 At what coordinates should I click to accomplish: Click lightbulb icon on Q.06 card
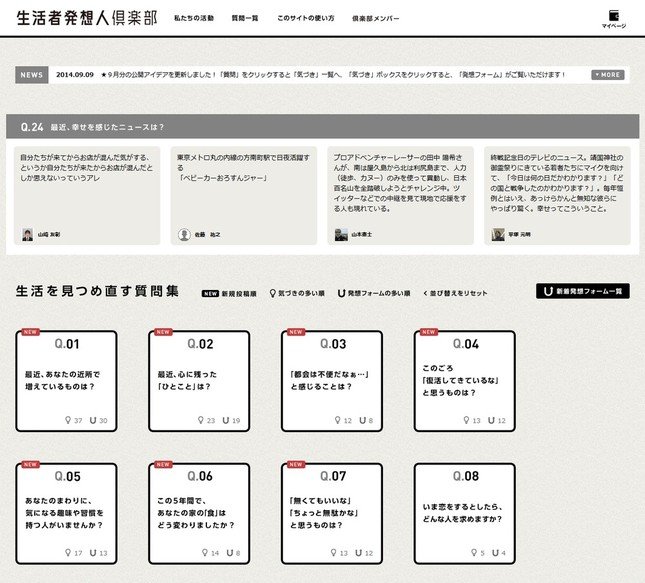click(205, 553)
